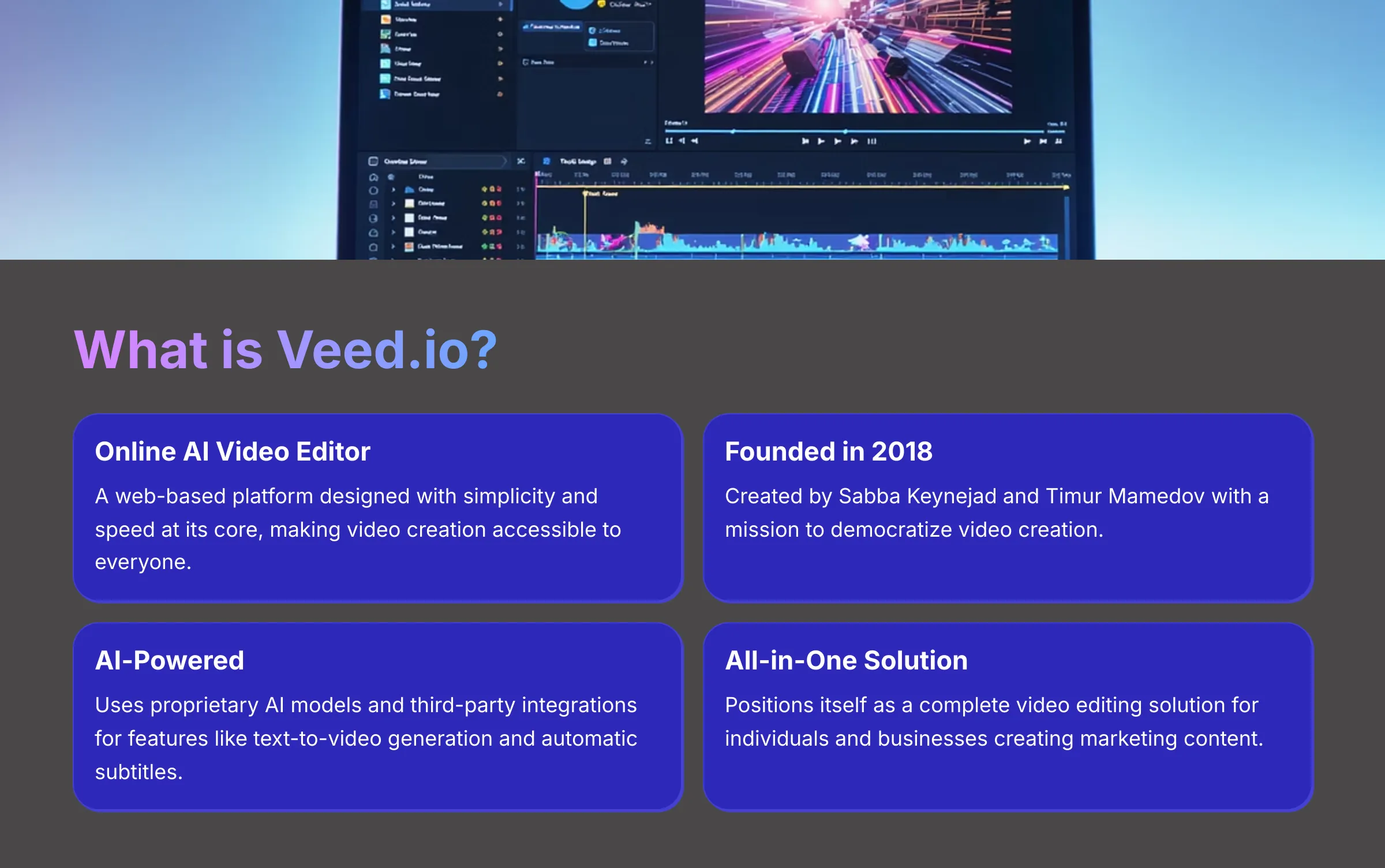Click the text "Created by Sabba Keynejad and Timur Mamedov"
The width and height of the screenshot is (1385, 868).
click(x=965, y=496)
